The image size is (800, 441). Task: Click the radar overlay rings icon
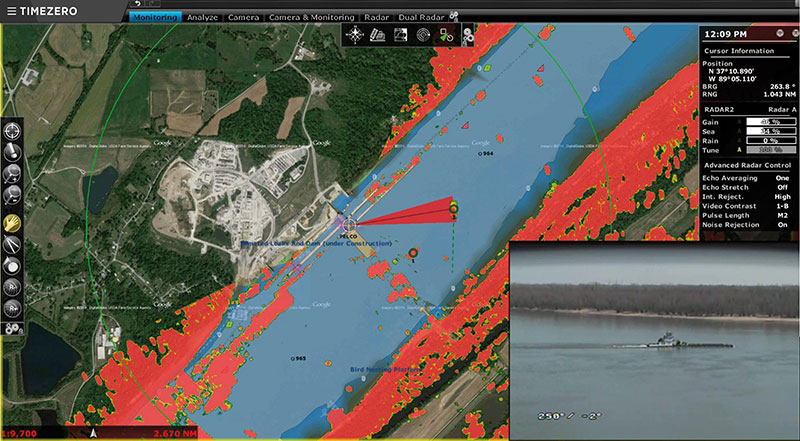click(x=422, y=35)
